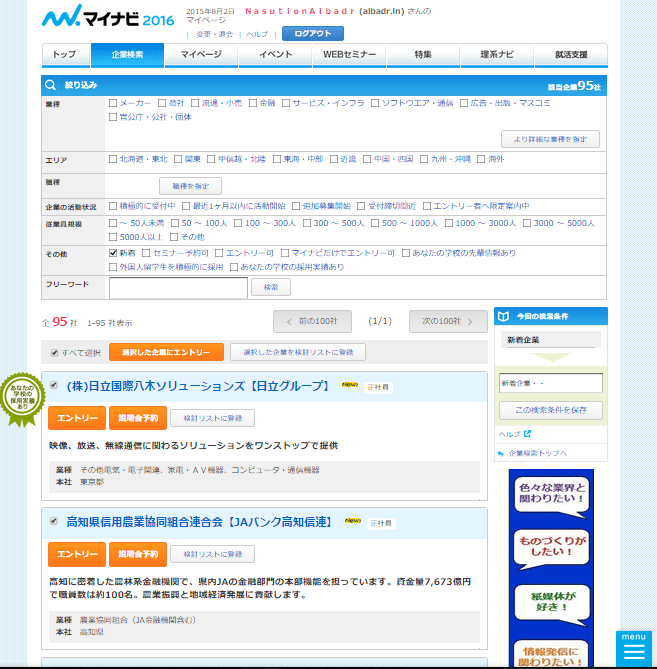Click the フリーワード text field
Screen dimensions: 657x669
click(178, 287)
